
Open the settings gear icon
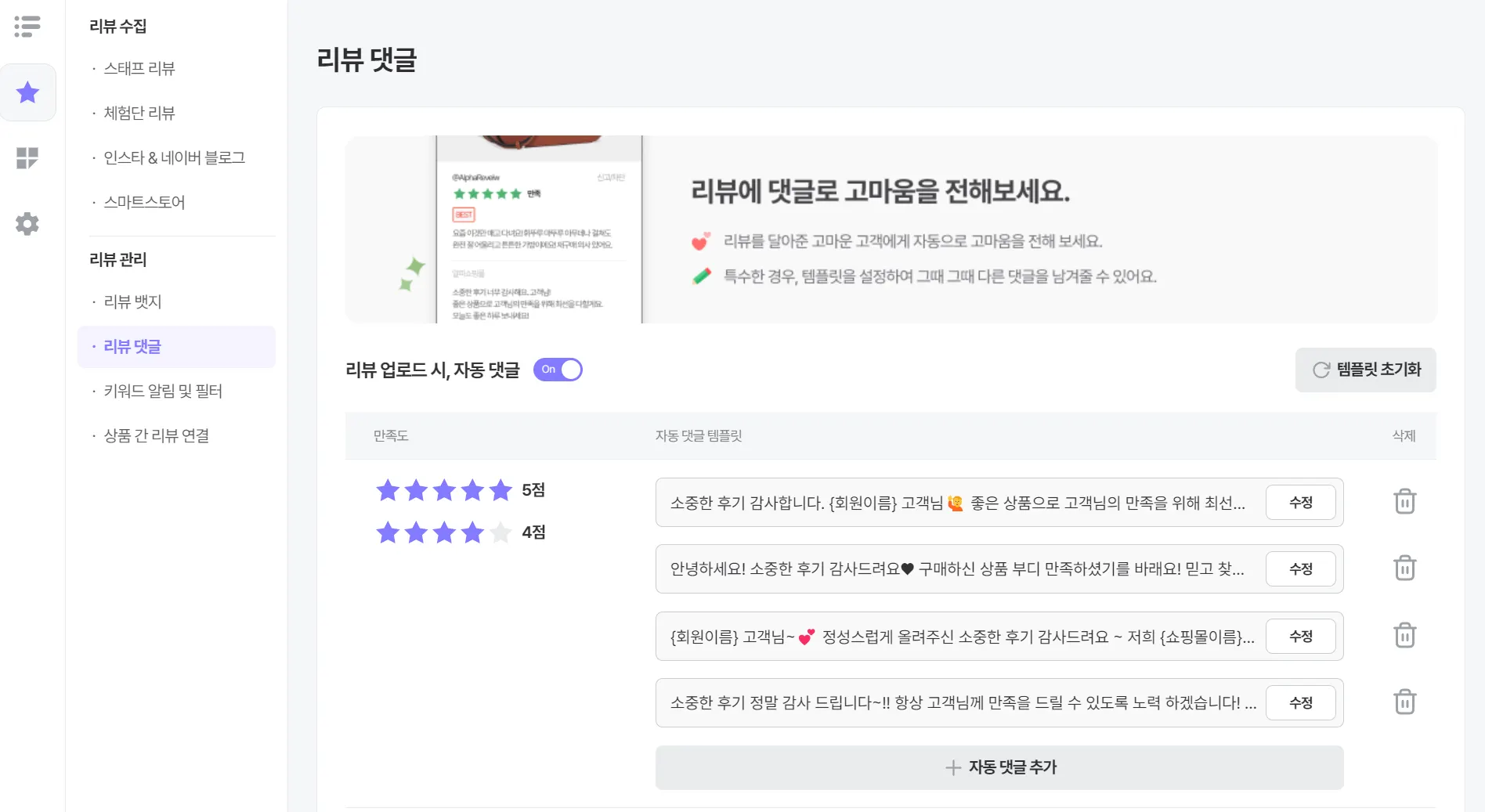coord(27,224)
